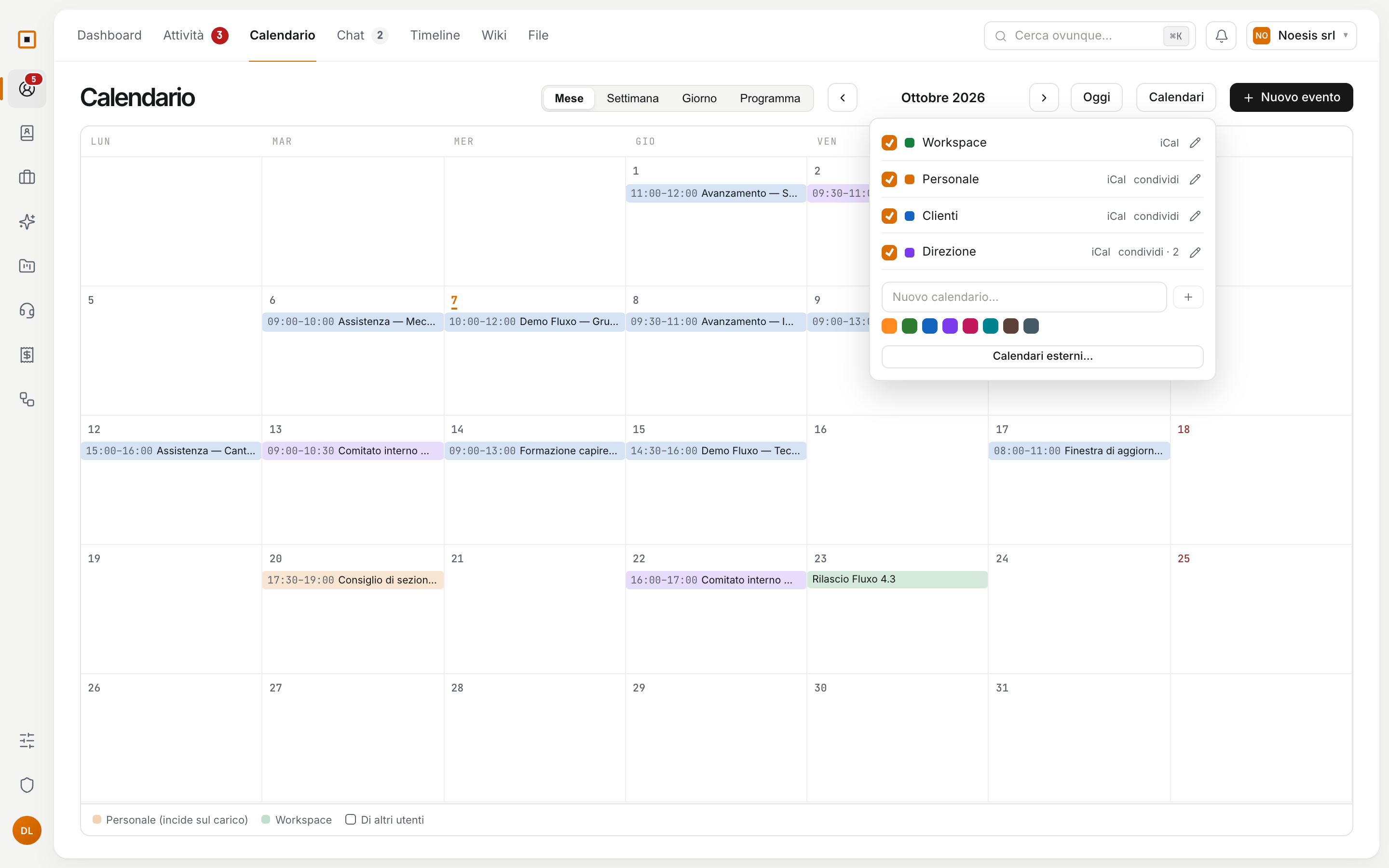Open the headset support sidebar icon
Screen dimensions: 1389x868
pos(27,311)
